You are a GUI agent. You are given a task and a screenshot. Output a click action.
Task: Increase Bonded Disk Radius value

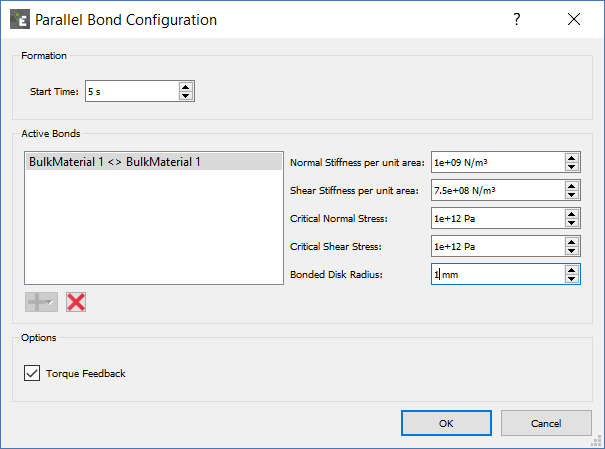[x=571, y=270]
